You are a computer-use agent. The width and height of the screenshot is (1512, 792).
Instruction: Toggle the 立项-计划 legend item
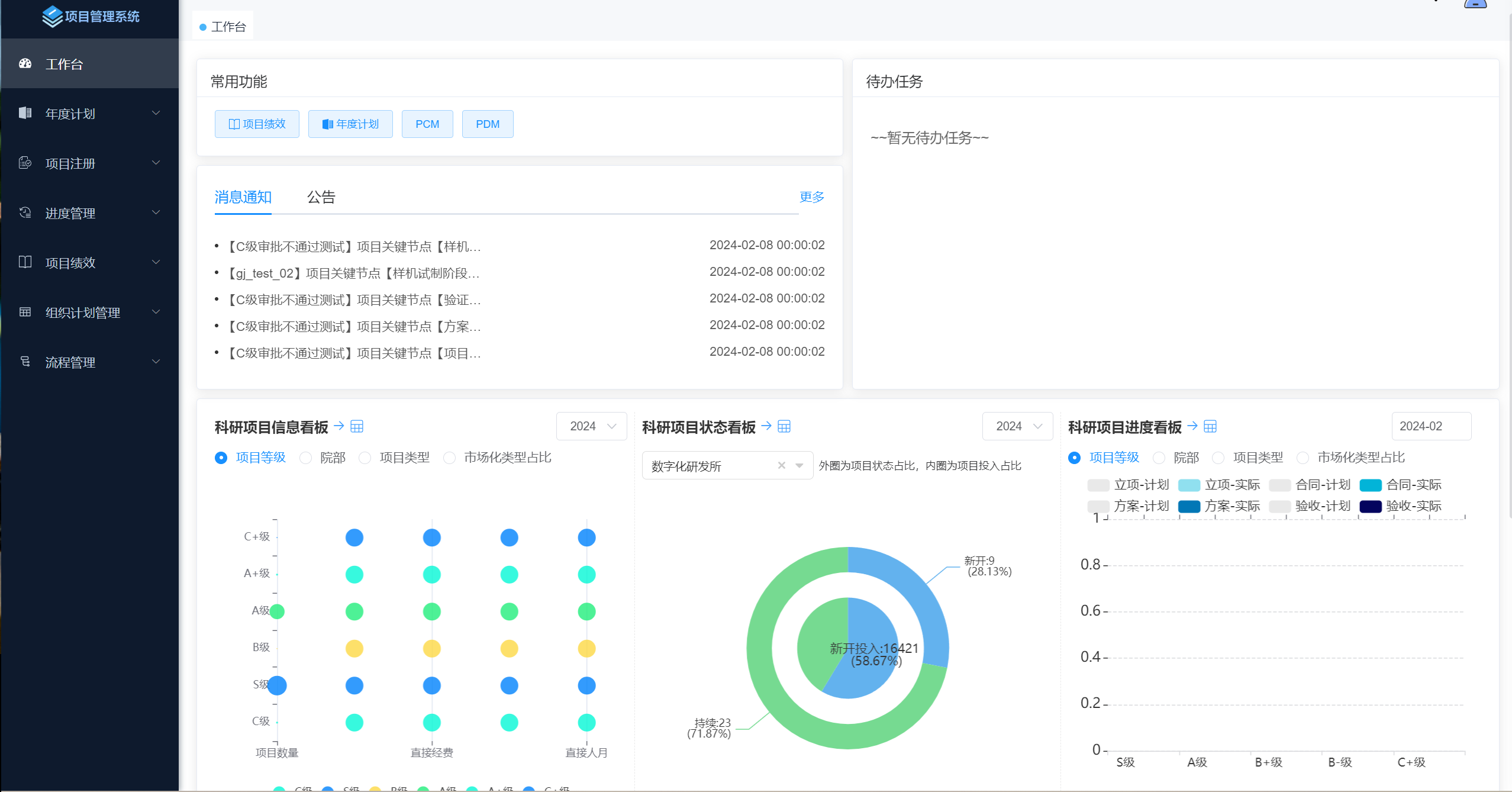click(x=1129, y=485)
